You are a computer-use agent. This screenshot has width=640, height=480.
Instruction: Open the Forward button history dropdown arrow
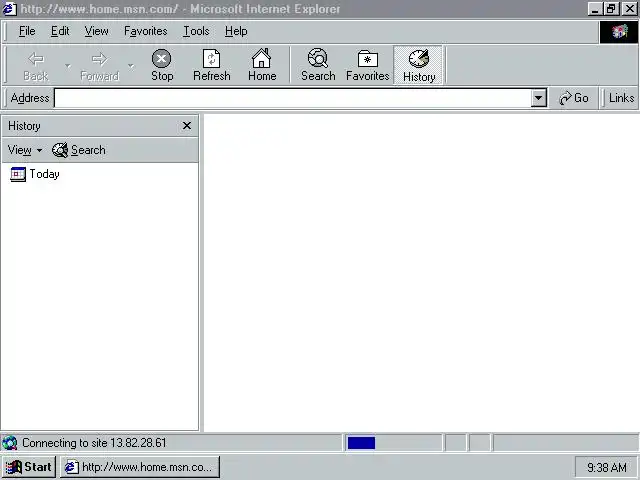(x=131, y=65)
